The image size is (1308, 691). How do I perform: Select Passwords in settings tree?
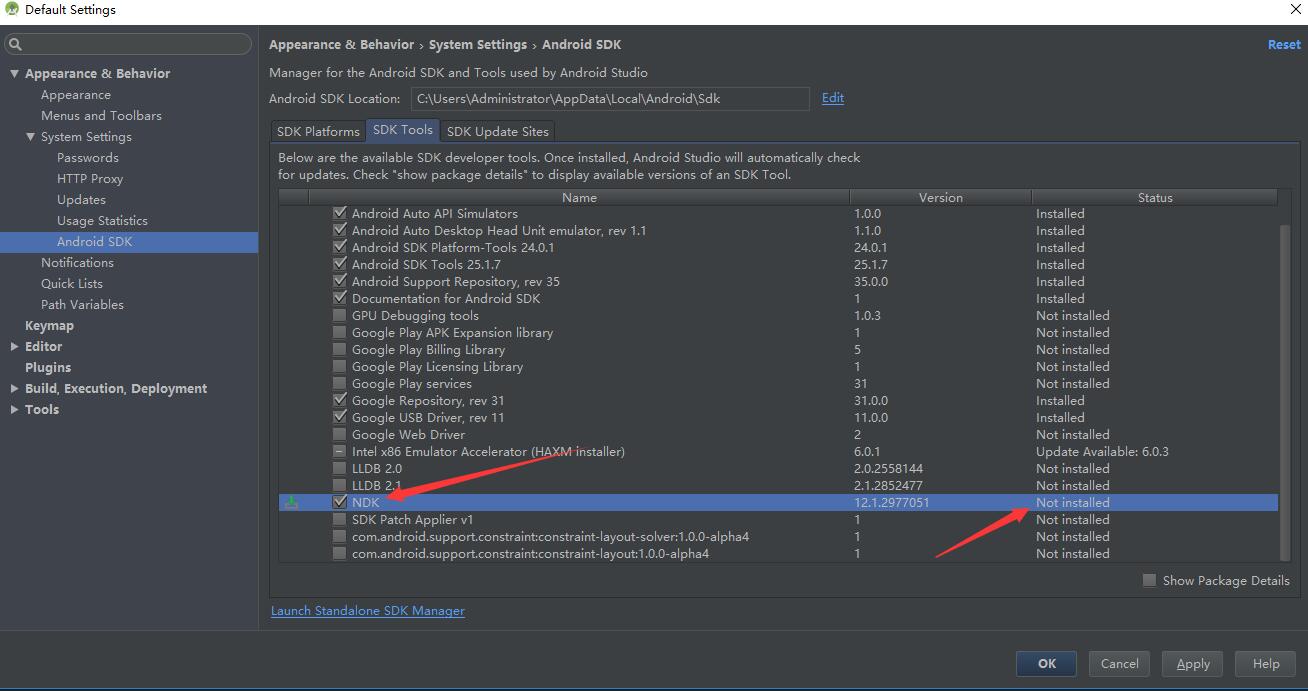pos(88,157)
